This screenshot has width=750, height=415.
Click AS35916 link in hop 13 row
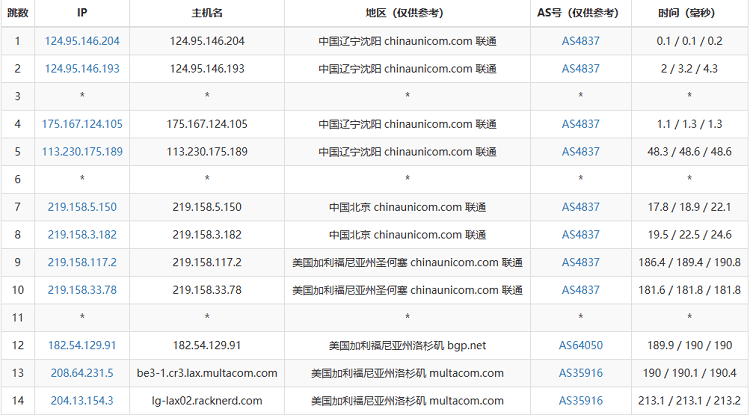click(581, 373)
